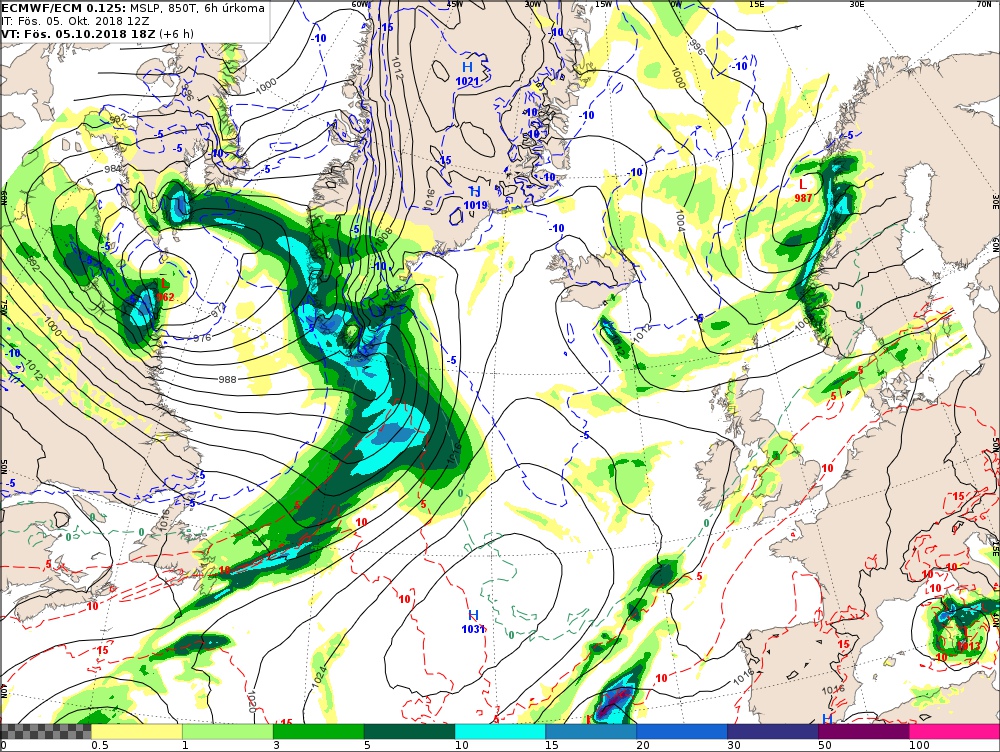Click the '70N' latitude label at top right
The width and height of the screenshot is (1000, 752).
[984, 4]
